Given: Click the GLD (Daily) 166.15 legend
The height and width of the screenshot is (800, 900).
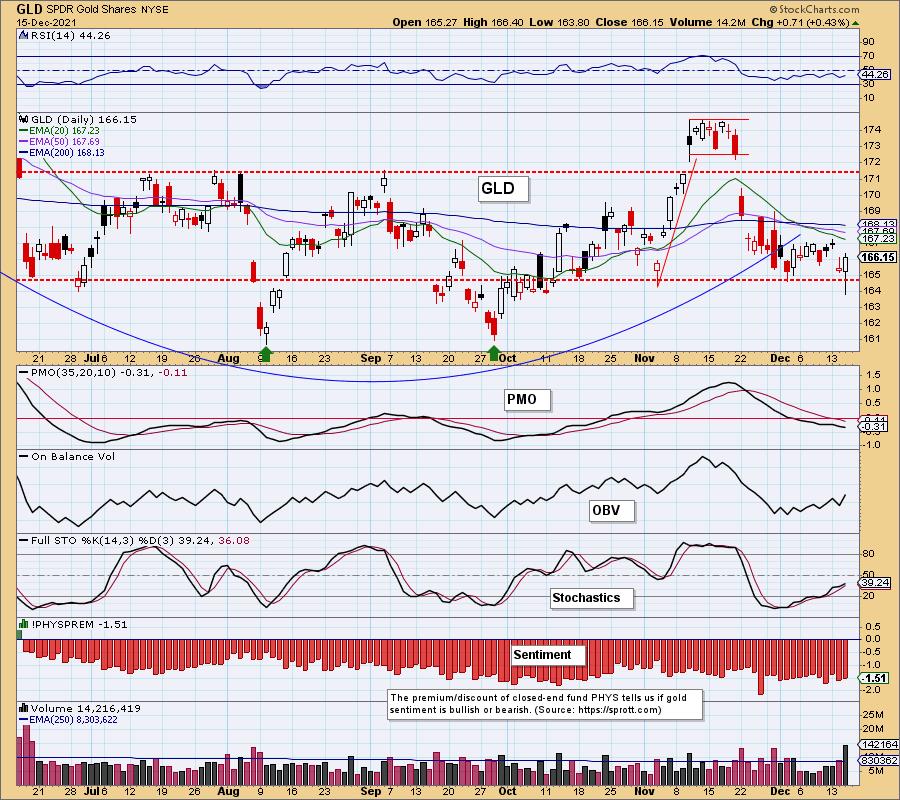Looking at the screenshot, I should (84, 119).
